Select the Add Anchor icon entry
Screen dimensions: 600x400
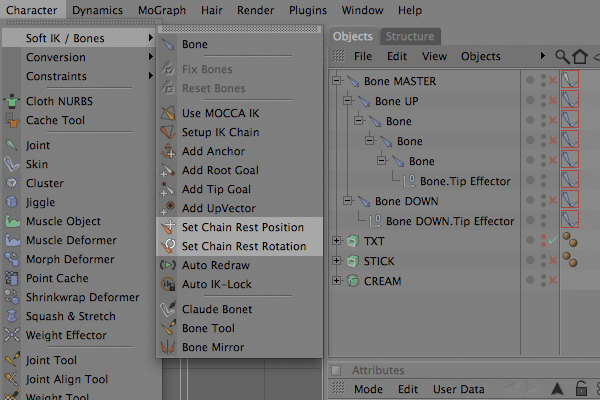(x=168, y=151)
